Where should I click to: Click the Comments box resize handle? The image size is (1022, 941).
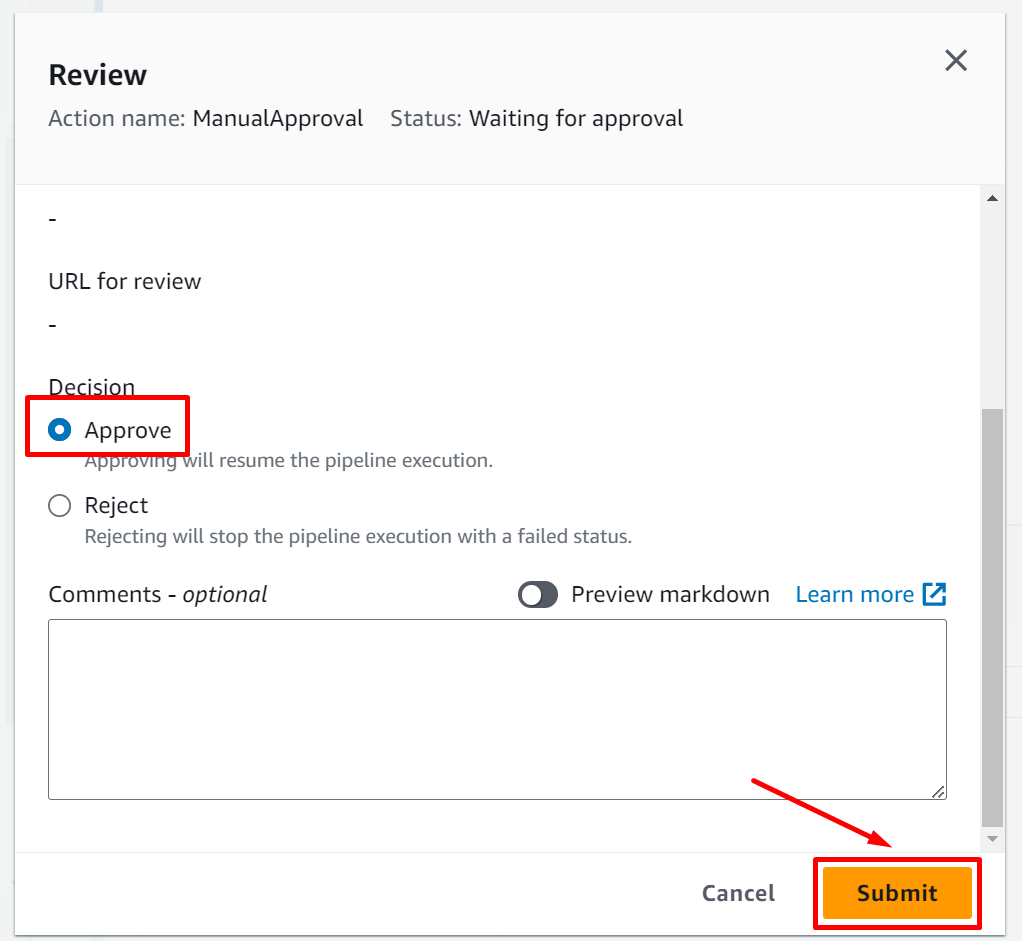pos(938,791)
